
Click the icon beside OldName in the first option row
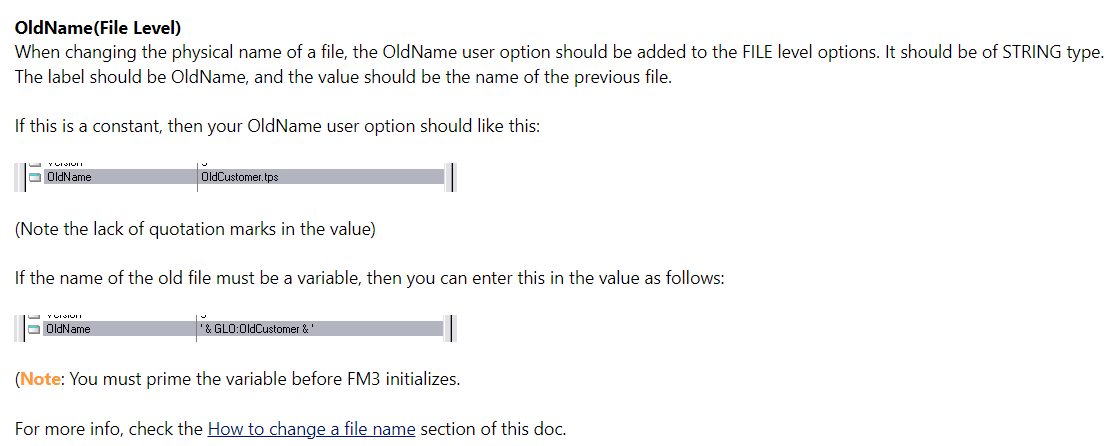pyautogui.click(x=35, y=178)
